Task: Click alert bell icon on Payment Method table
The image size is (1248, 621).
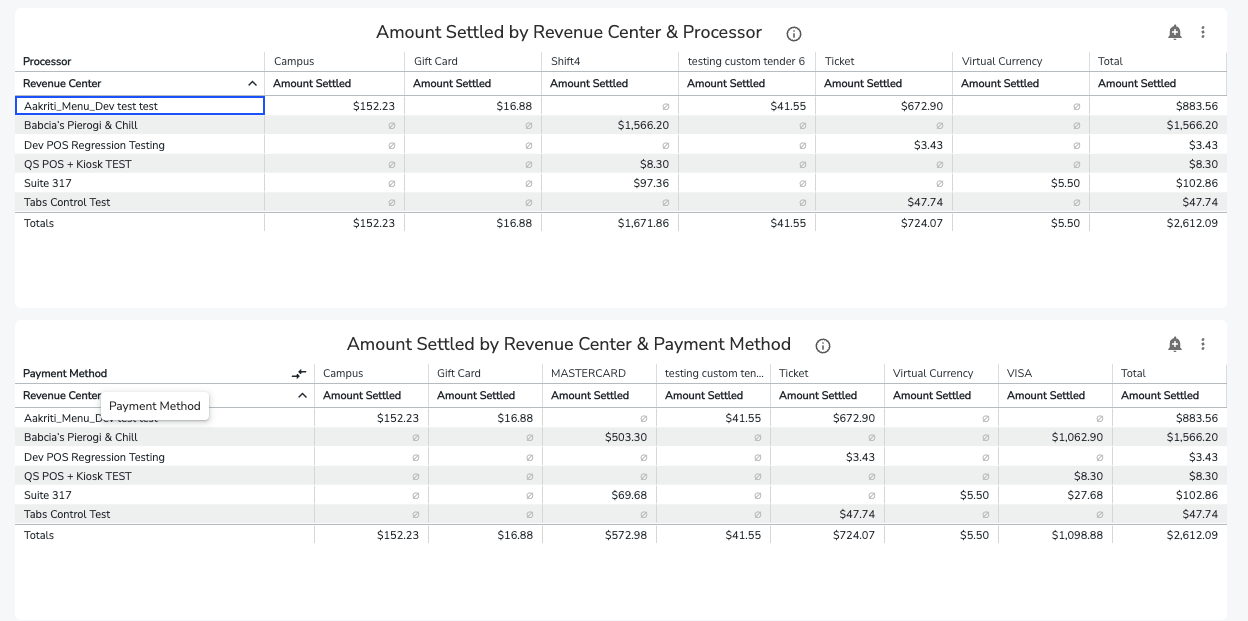Action: (1175, 344)
